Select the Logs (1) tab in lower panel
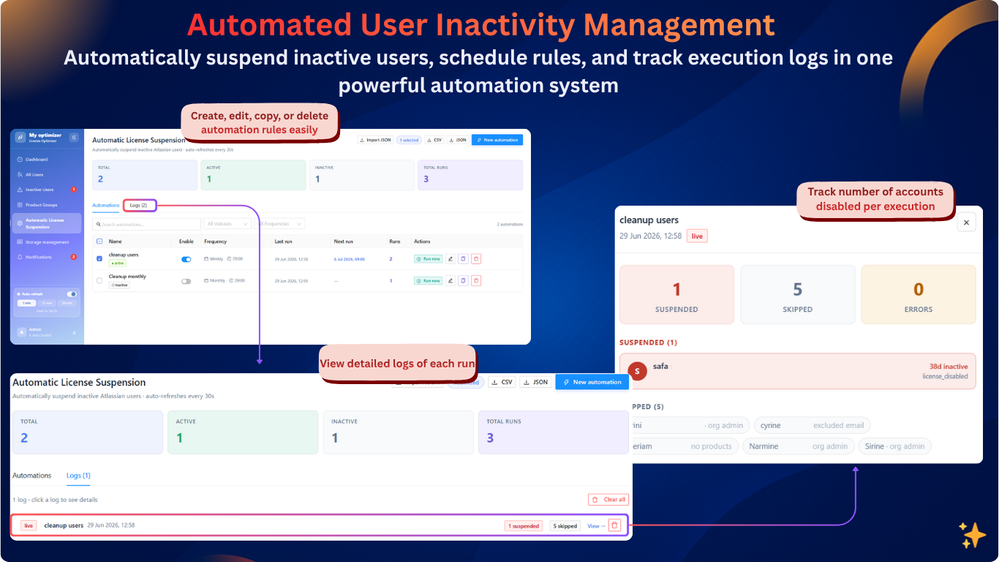This screenshot has width=999, height=562. click(x=78, y=475)
